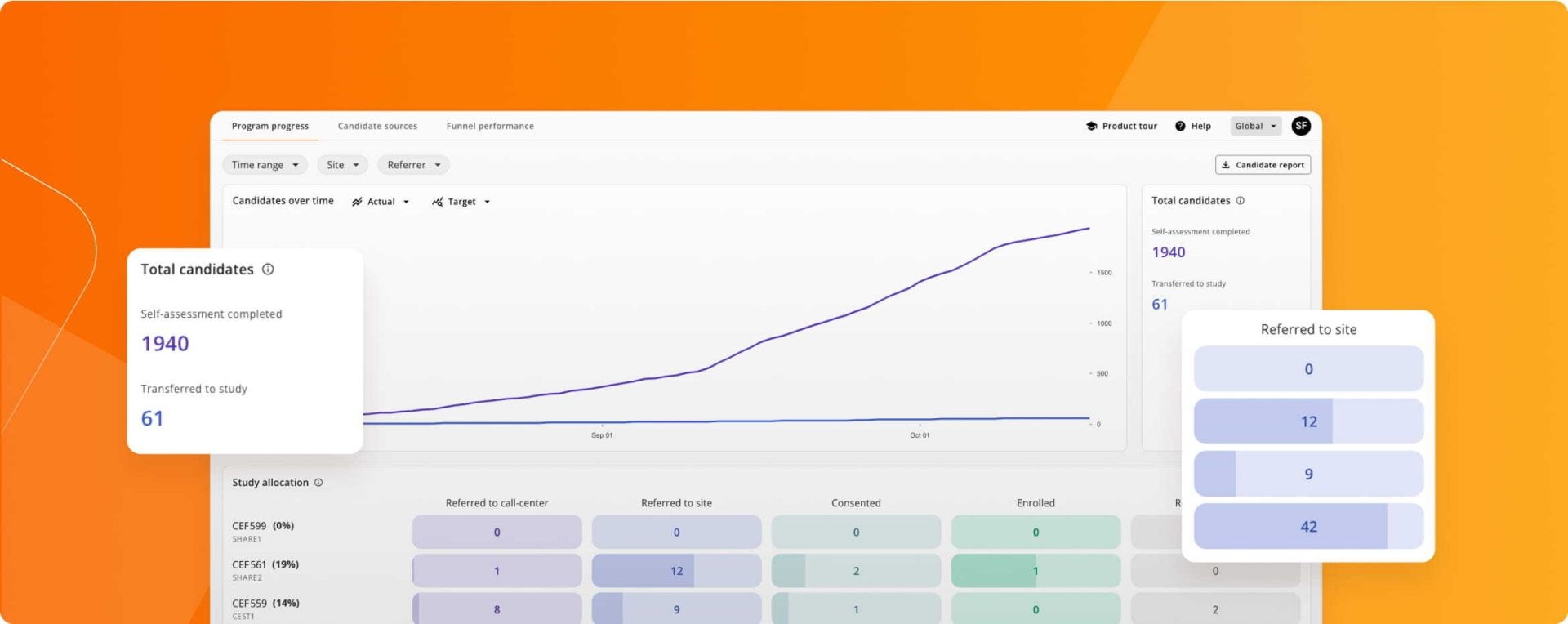Click CEF559 Referred to call-center cell showing 8
The image size is (1568, 624).
pyautogui.click(x=497, y=609)
